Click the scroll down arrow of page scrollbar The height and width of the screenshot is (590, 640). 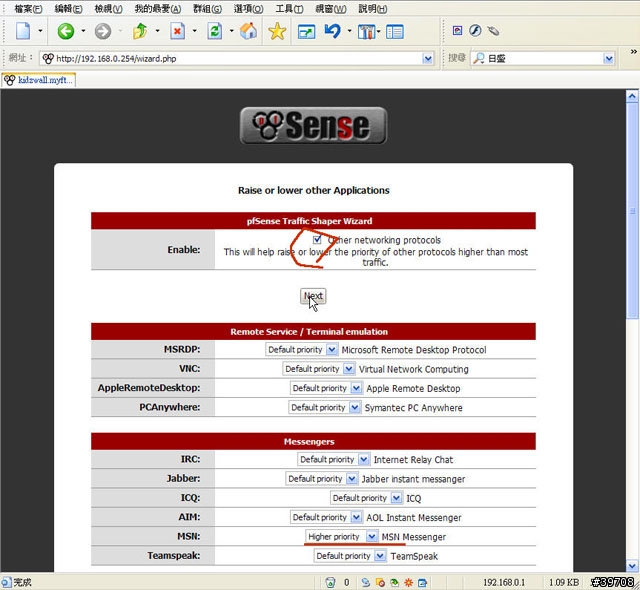click(x=632, y=566)
